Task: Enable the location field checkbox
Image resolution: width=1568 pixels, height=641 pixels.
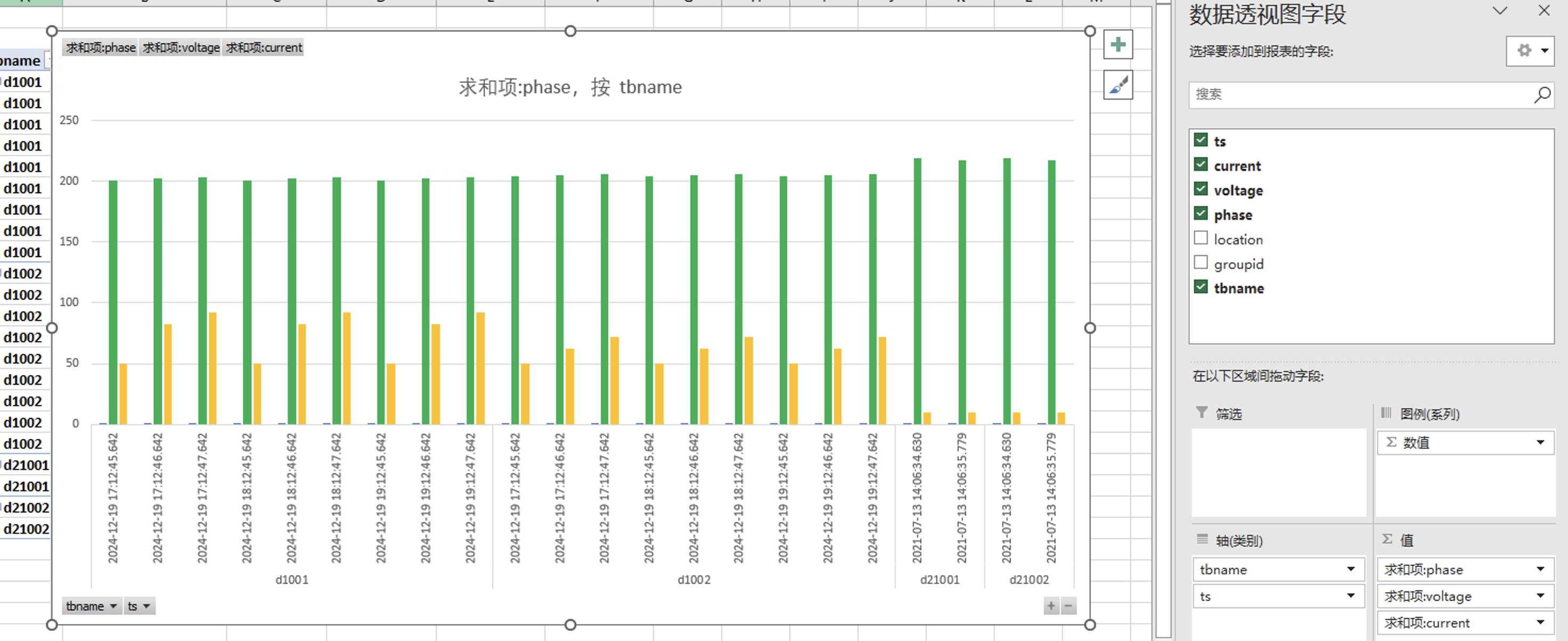Action: (1200, 239)
